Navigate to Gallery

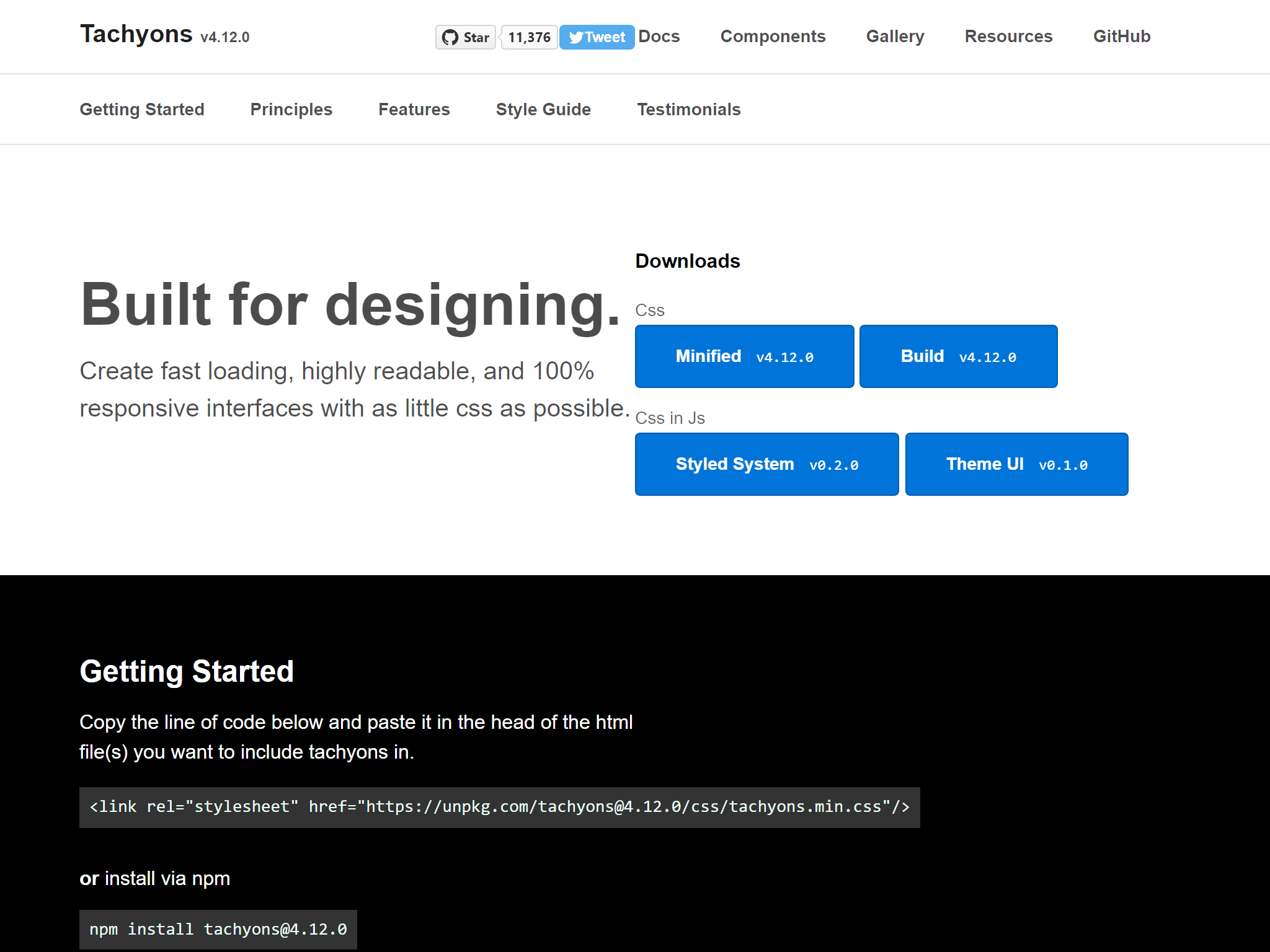click(895, 37)
